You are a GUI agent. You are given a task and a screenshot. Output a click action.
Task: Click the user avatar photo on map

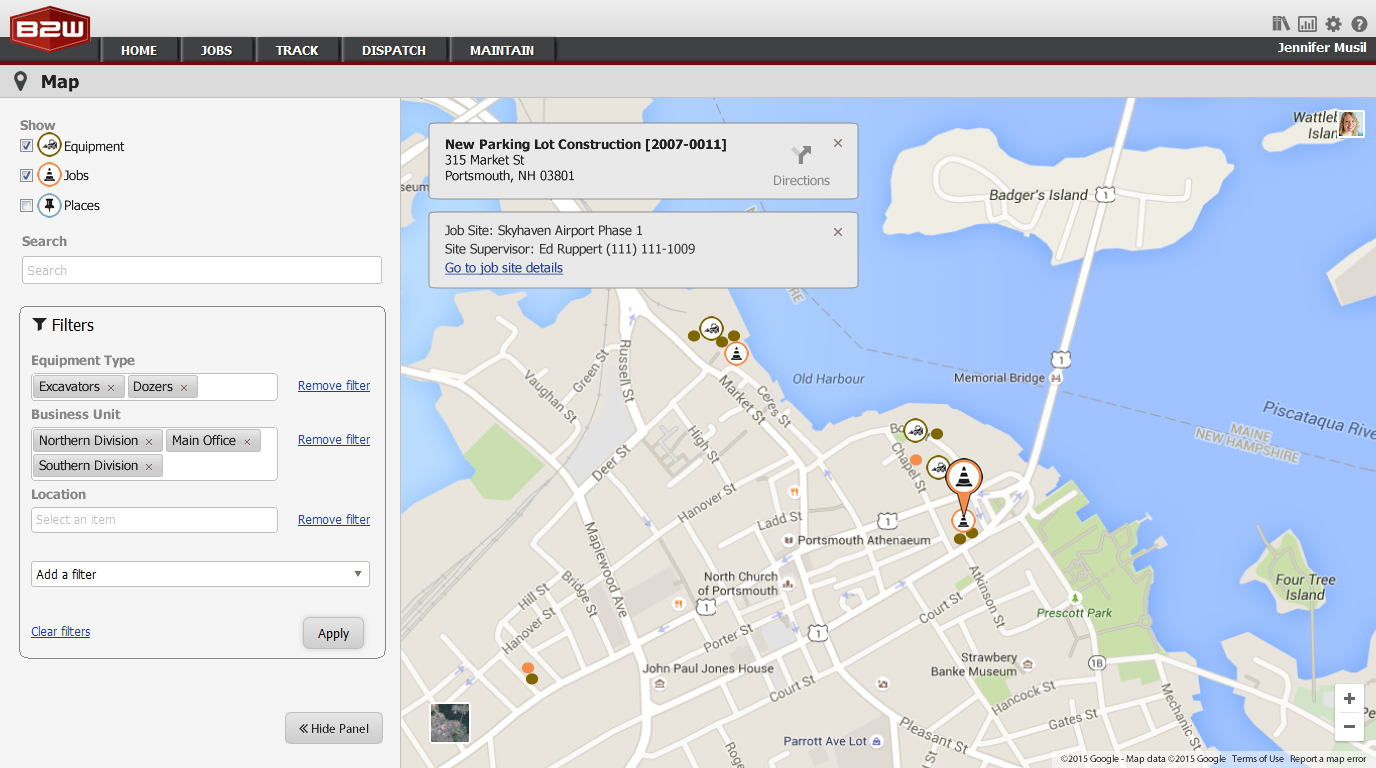[x=1351, y=124]
